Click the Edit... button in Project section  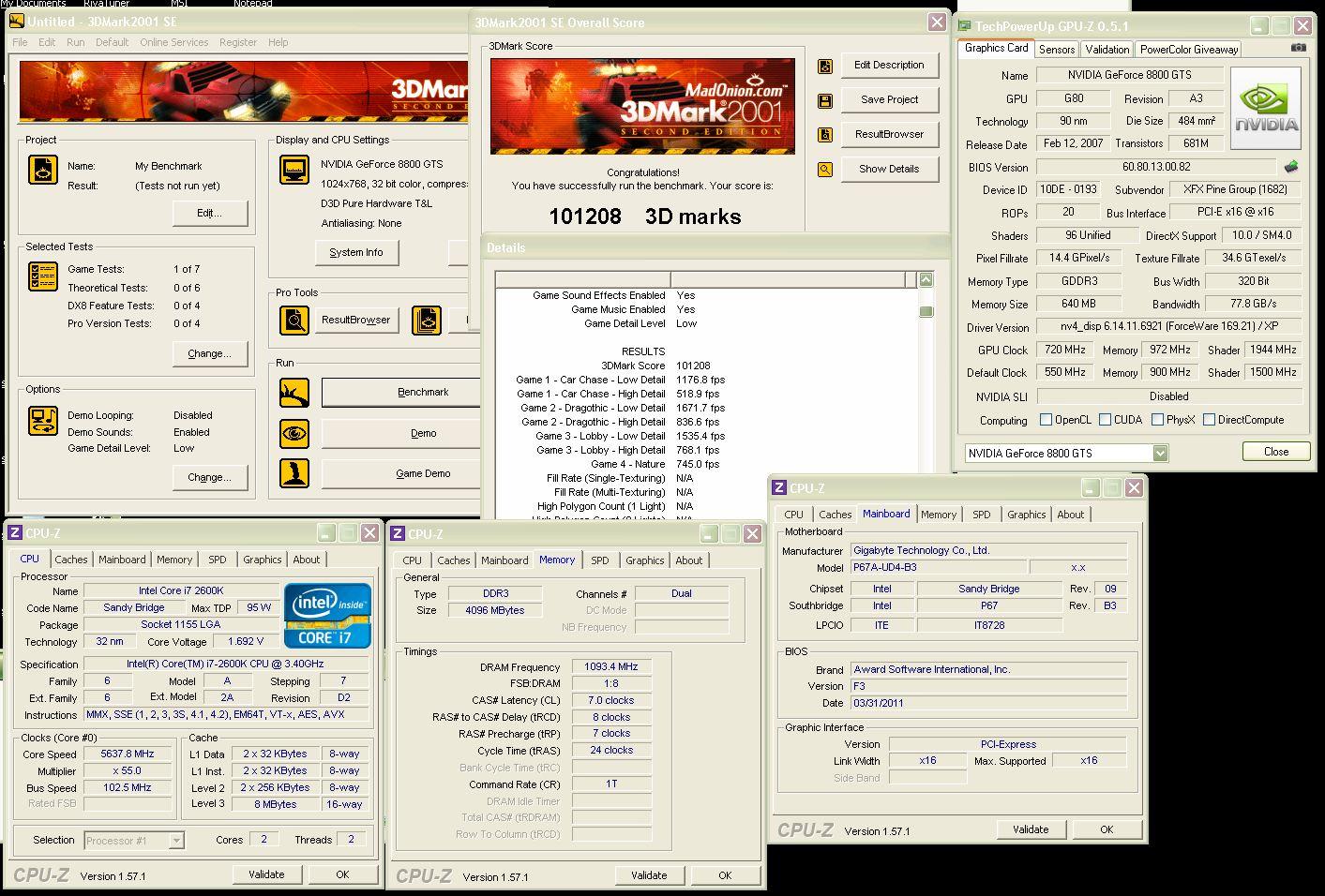210,214
